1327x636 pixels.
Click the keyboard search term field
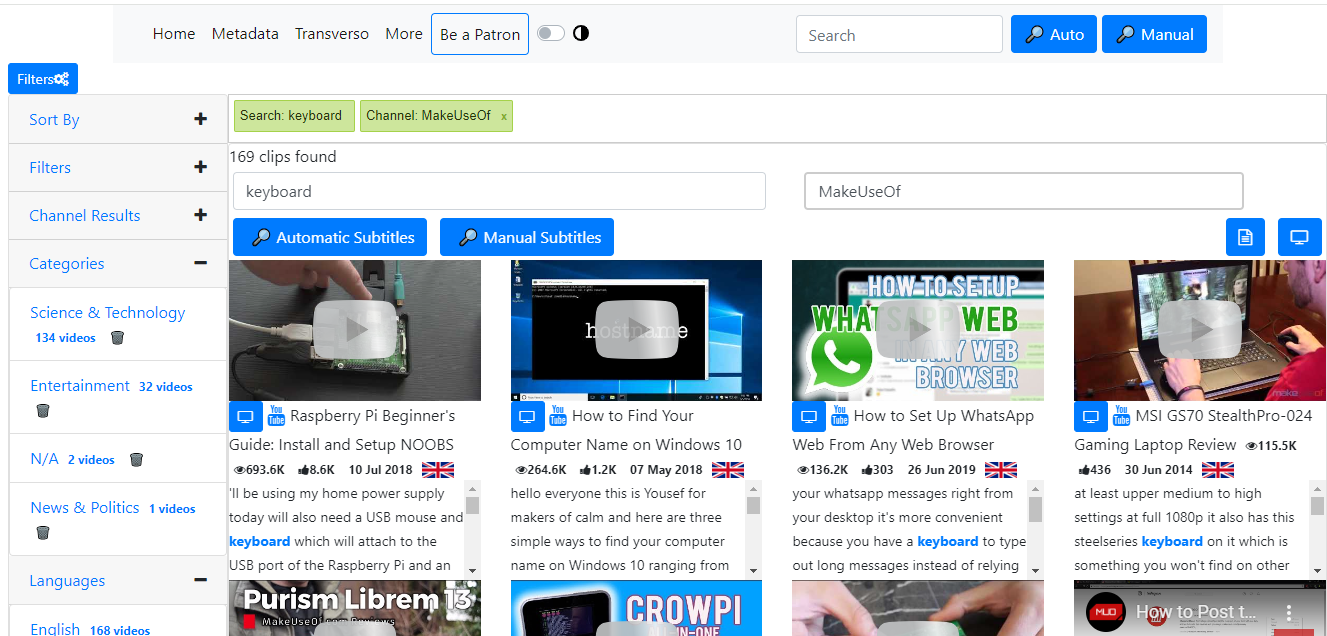pyautogui.click(x=499, y=191)
